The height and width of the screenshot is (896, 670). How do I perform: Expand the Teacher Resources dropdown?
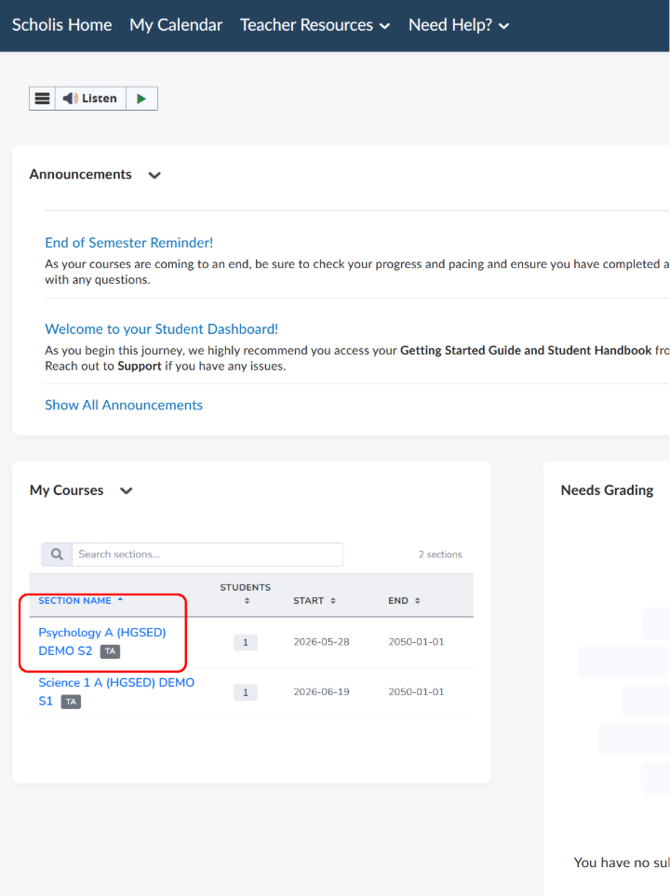pos(315,25)
